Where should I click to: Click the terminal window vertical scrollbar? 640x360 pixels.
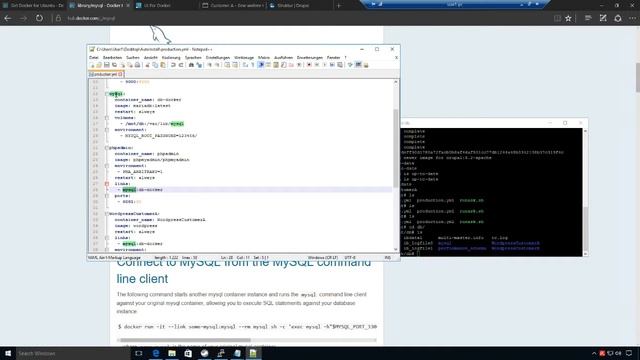tap(585, 192)
